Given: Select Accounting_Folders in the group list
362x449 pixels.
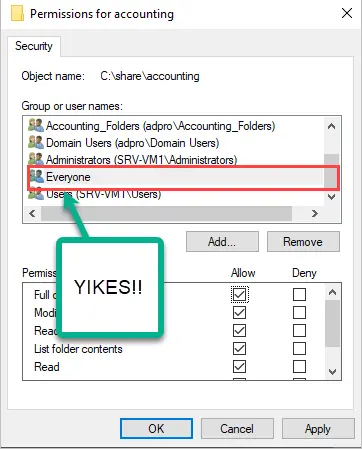Looking at the screenshot, I should click(x=160, y=126).
